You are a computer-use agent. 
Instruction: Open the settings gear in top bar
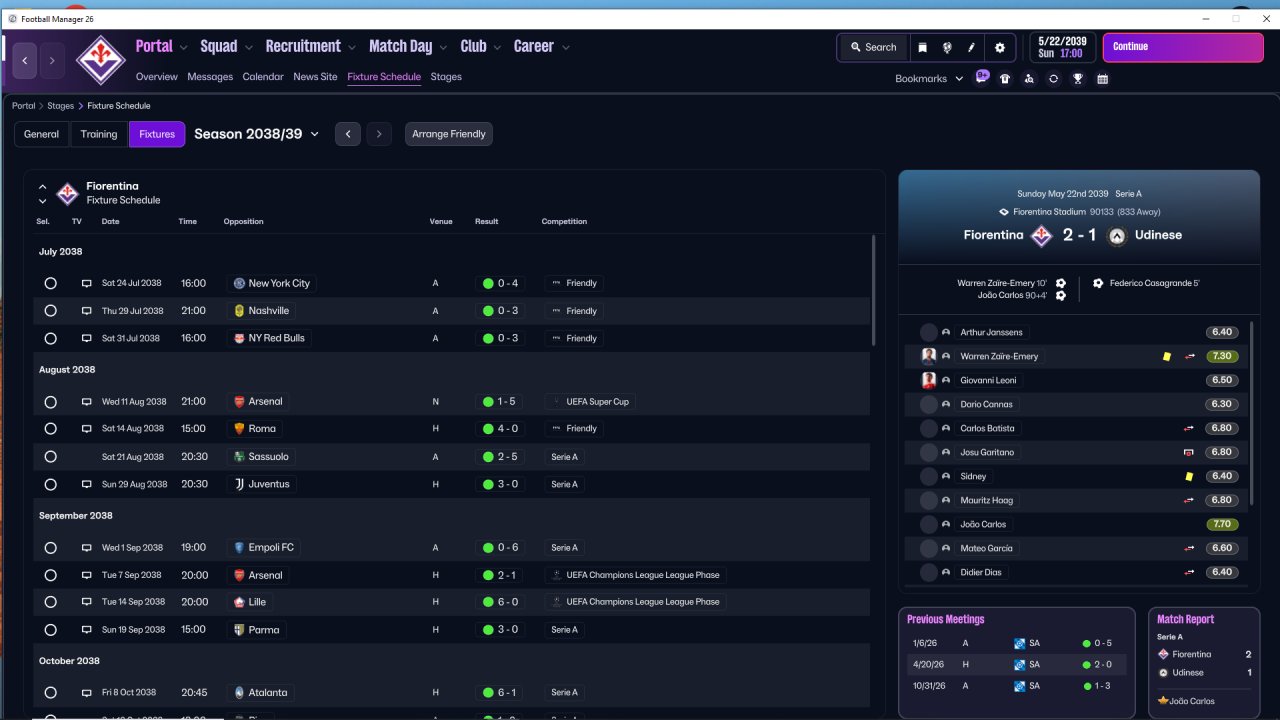(999, 47)
